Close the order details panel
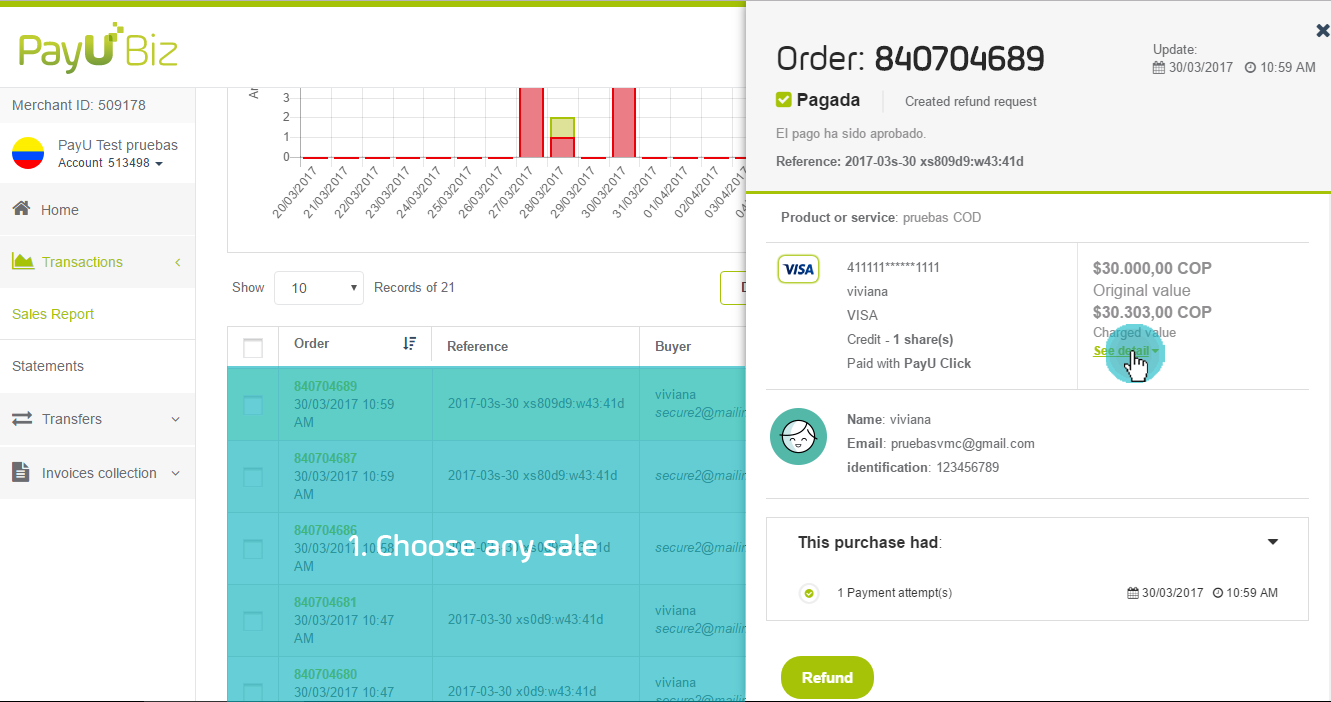The width and height of the screenshot is (1331, 702). point(1322,31)
